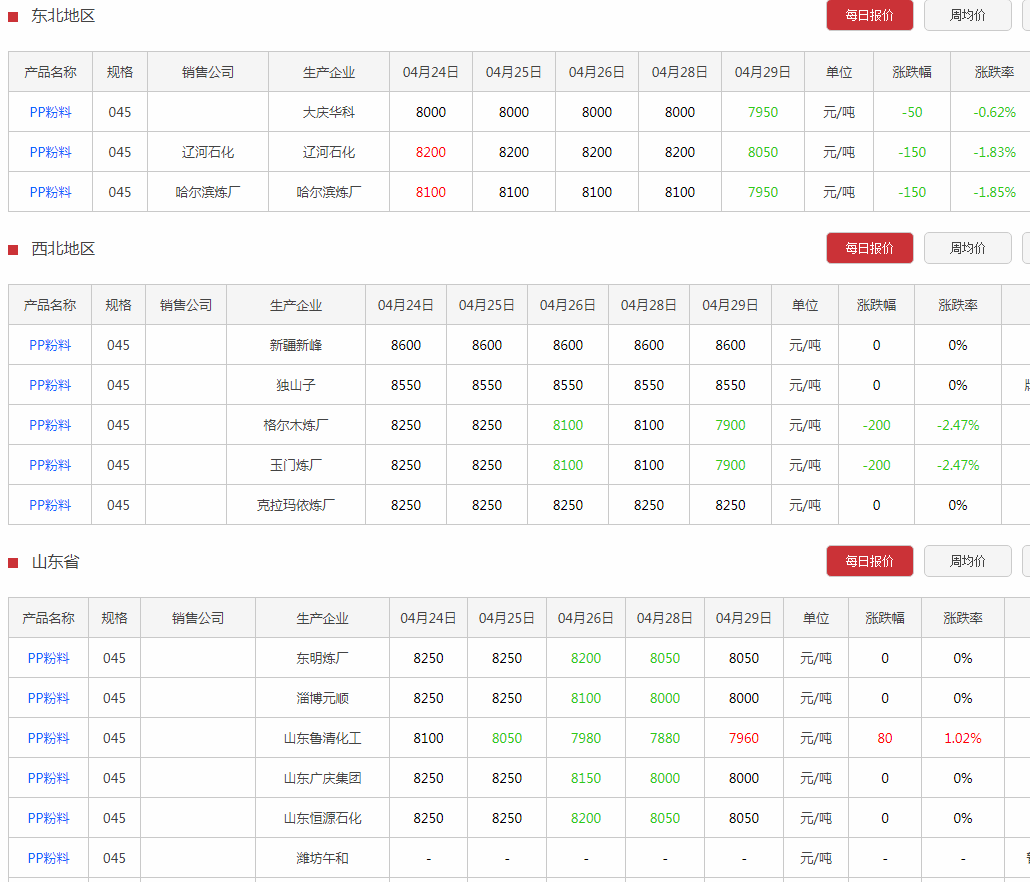Click 独山子 producer cell

click(x=296, y=386)
